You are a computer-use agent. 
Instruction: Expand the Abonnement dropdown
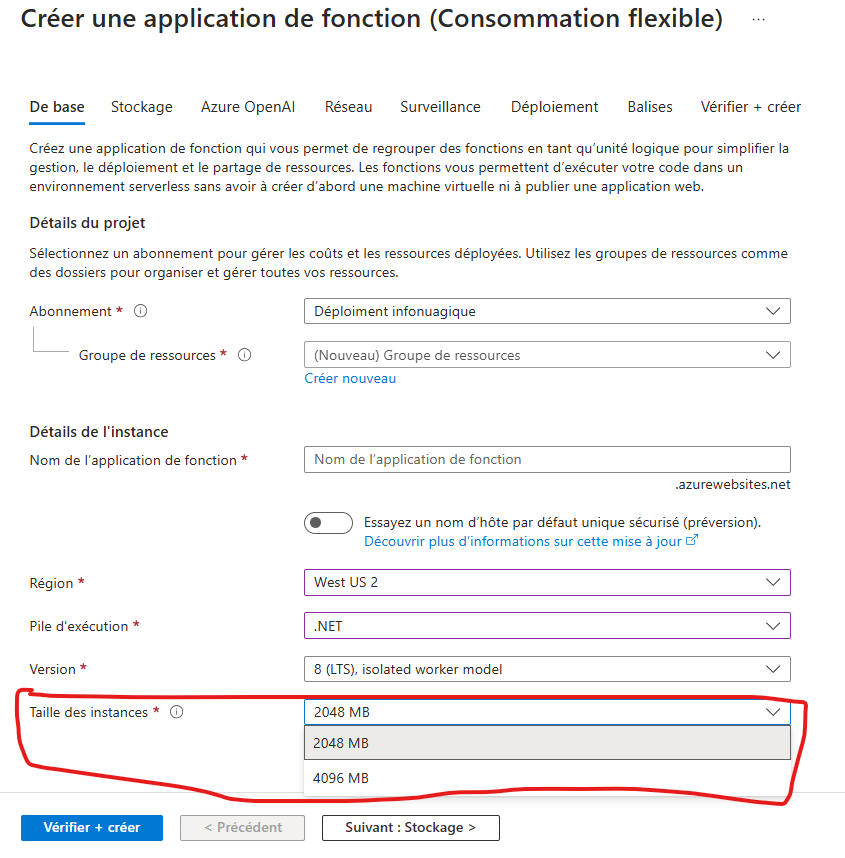547,311
